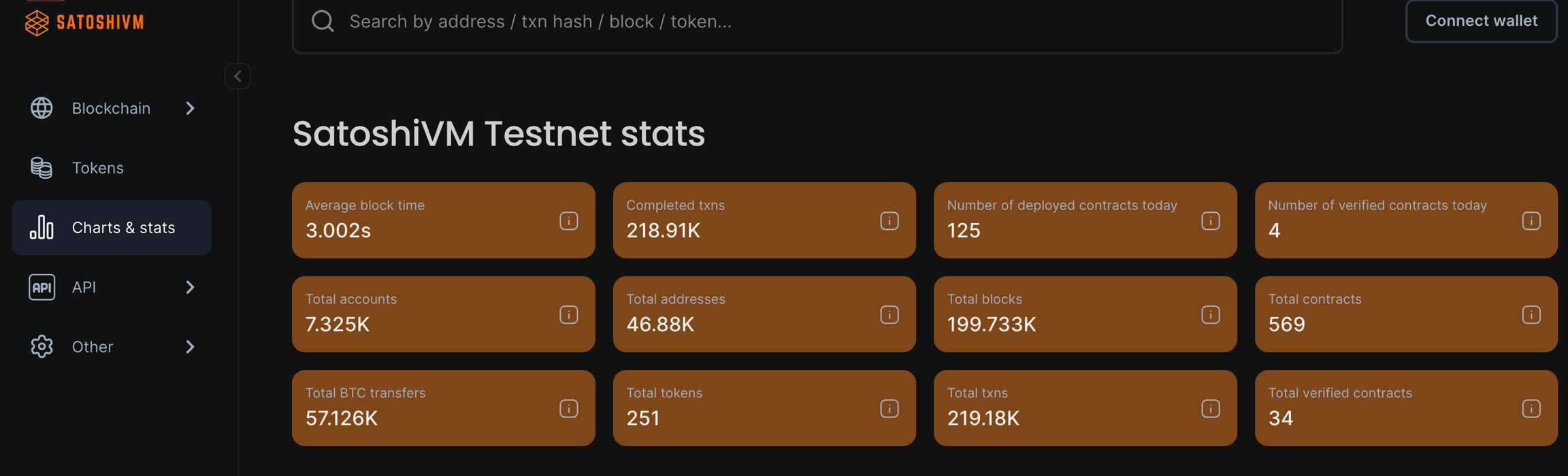
Task: Click info icon on Total tokens card
Action: tap(889, 409)
